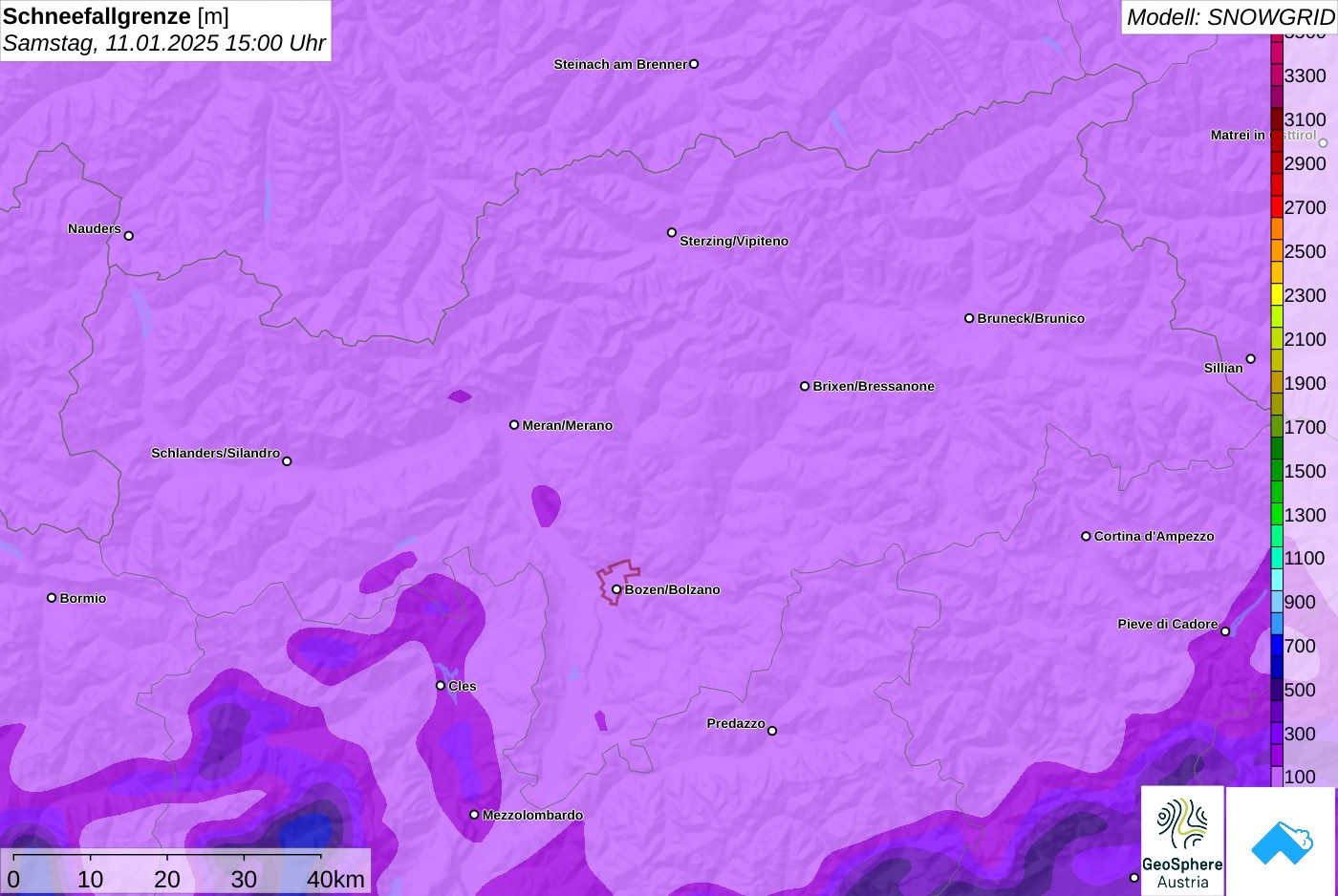Click the 3100 legend value
The image size is (1338, 896).
(x=1306, y=120)
